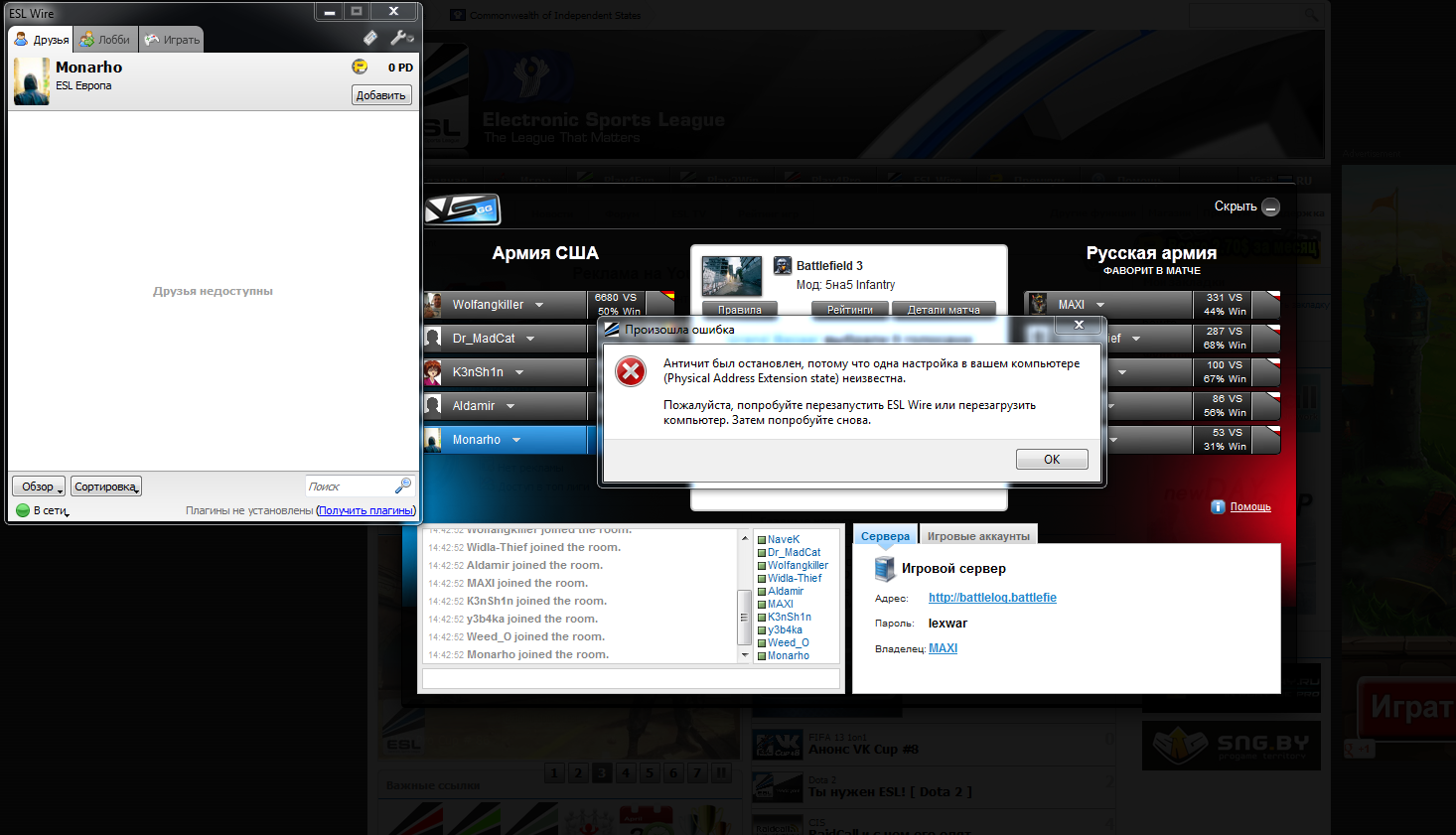Click the magnifier search icon
The height and width of the screenshot is (835, 1456).
click(x=402, y=486)
